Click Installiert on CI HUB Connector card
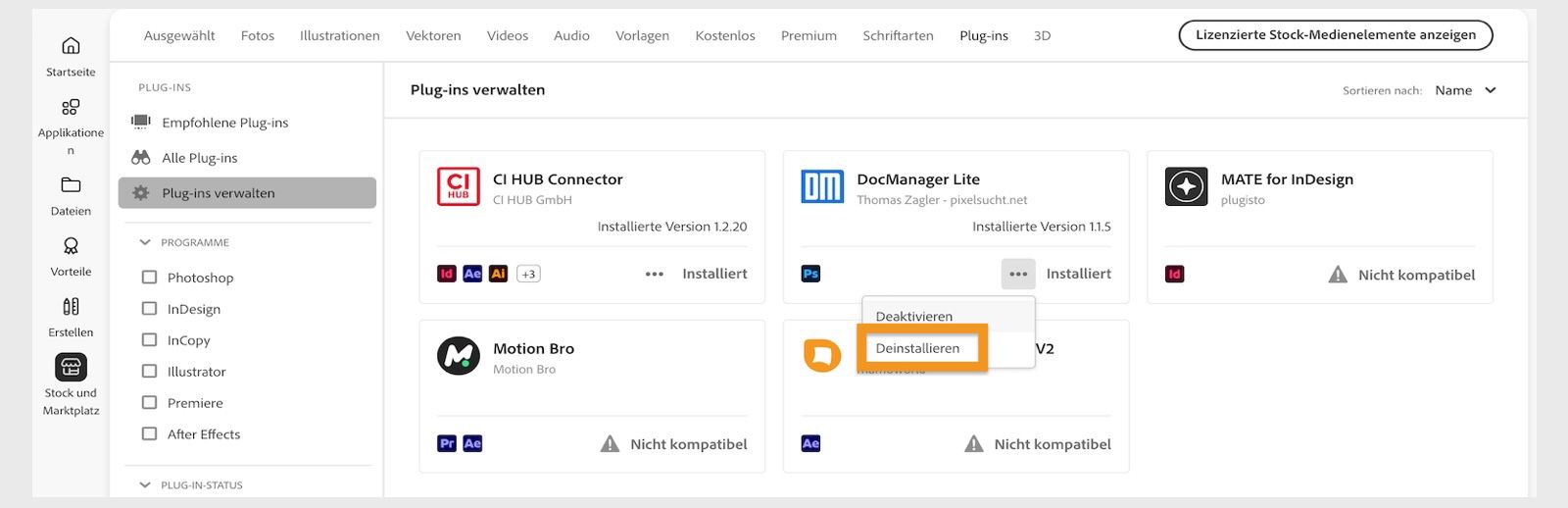Viewport: 1568px width, 508px height. 714,274
